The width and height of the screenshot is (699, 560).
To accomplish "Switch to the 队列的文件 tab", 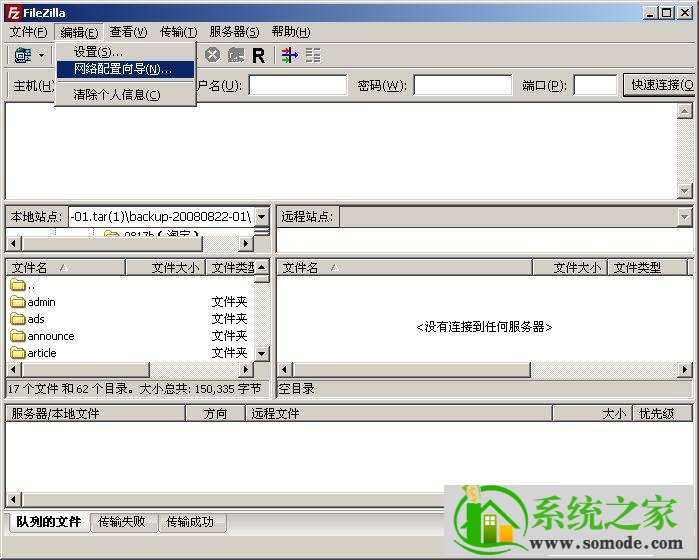I will (x=49, y=522).
